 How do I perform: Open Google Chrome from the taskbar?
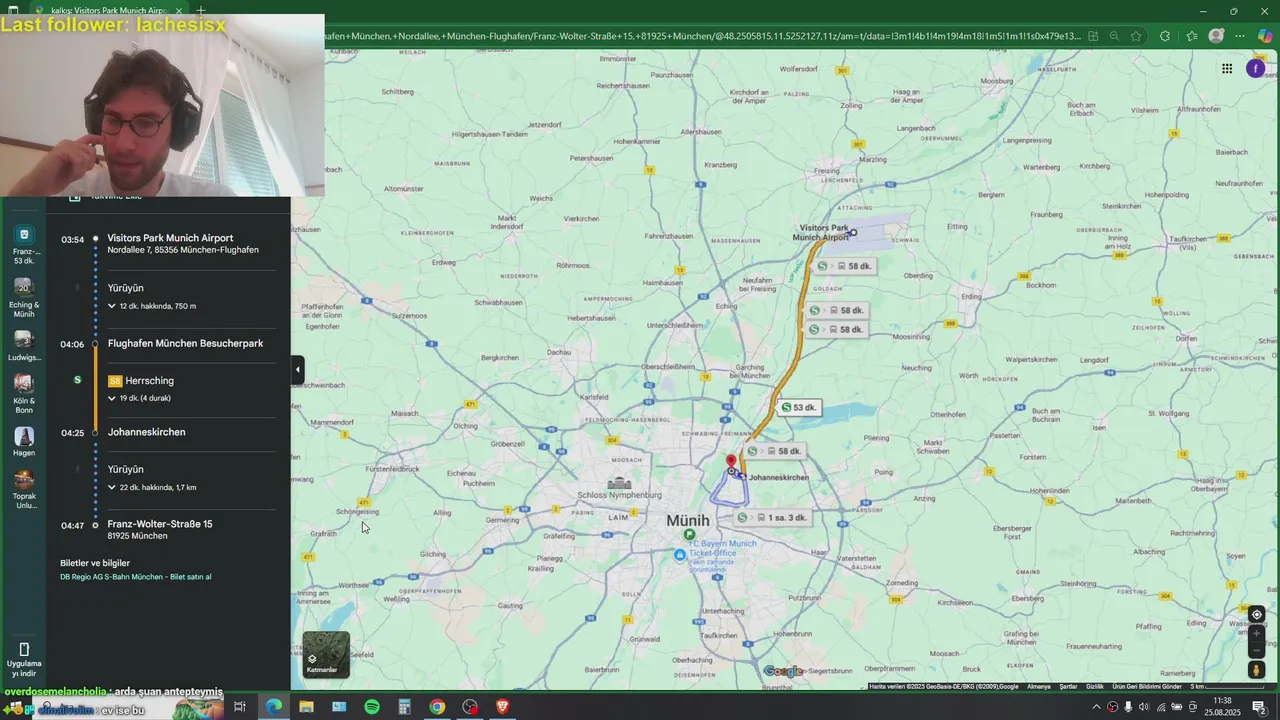click(437, 707)
